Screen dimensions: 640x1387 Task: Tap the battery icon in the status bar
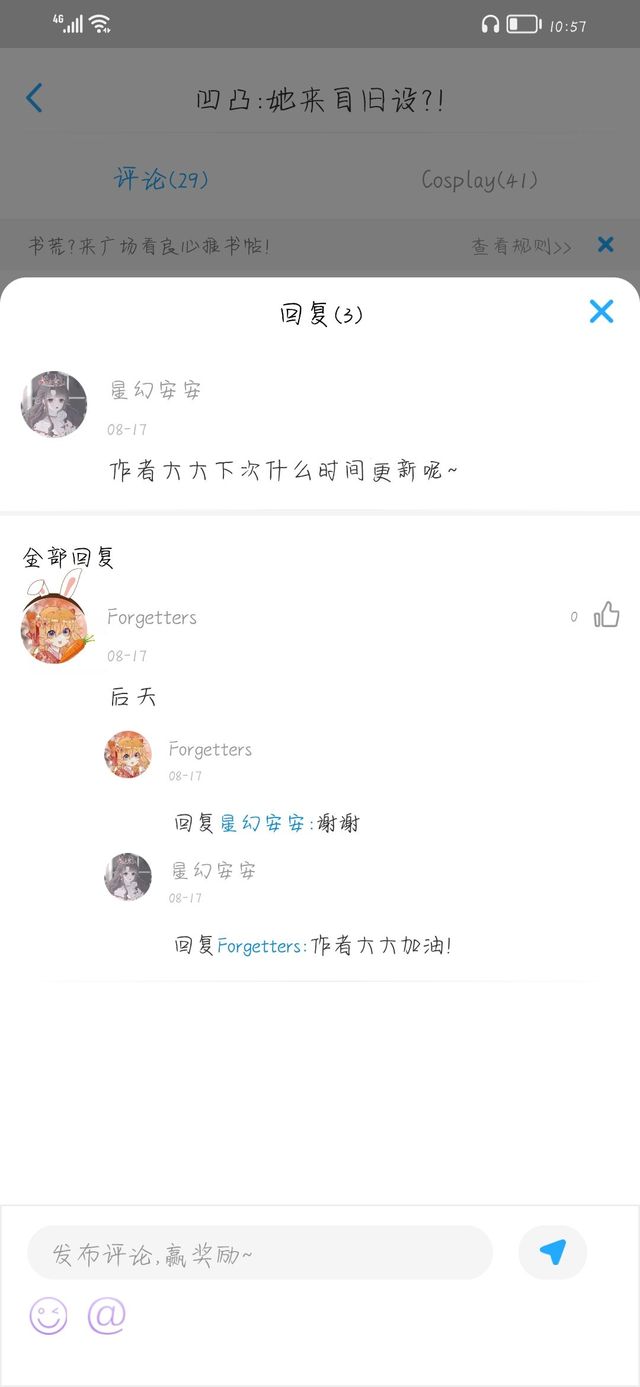[523, 24]
